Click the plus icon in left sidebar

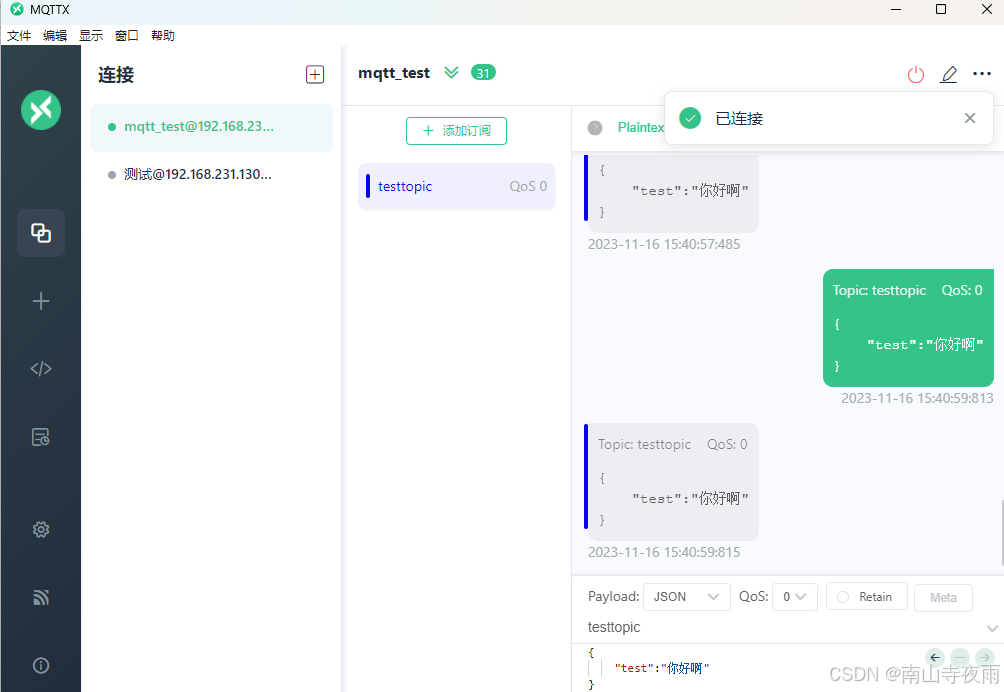pyautogui.click(x=41, y=301)
